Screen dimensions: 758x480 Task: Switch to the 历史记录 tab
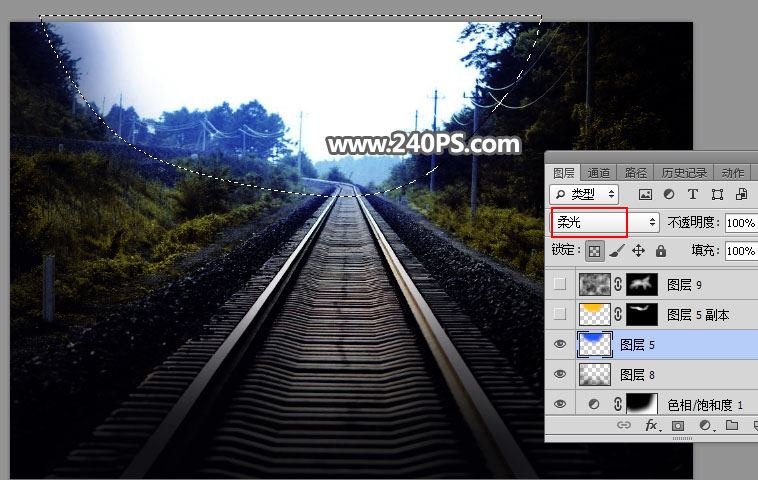[684, 173]
